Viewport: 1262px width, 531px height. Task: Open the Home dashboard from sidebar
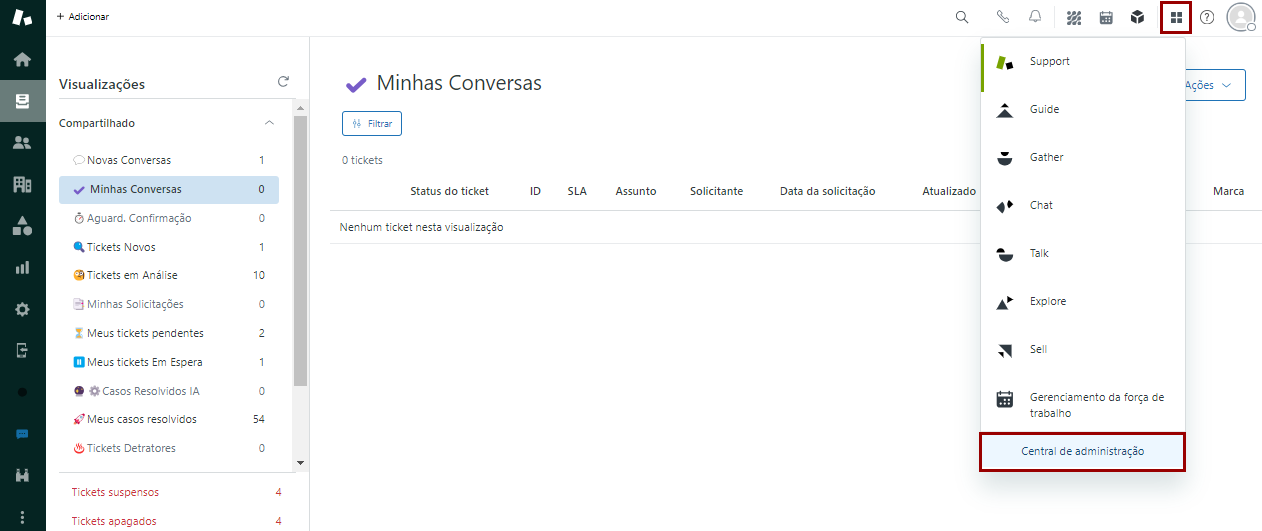tap(22, 60)
